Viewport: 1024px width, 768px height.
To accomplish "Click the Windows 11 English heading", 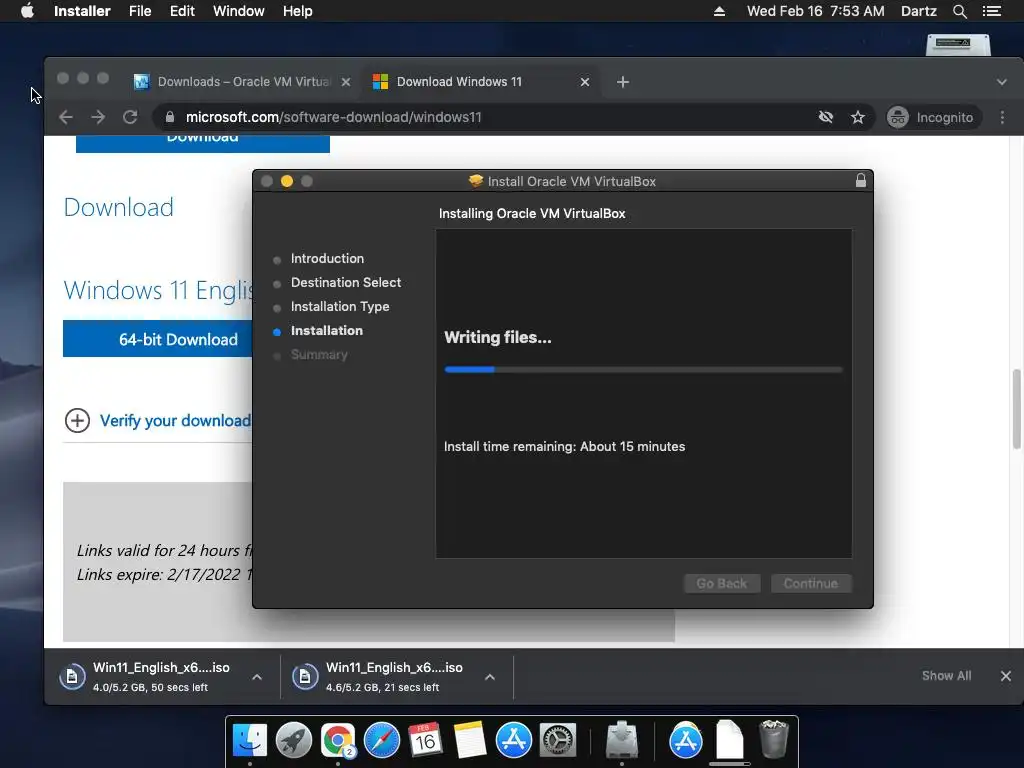I will click(158, 290).
